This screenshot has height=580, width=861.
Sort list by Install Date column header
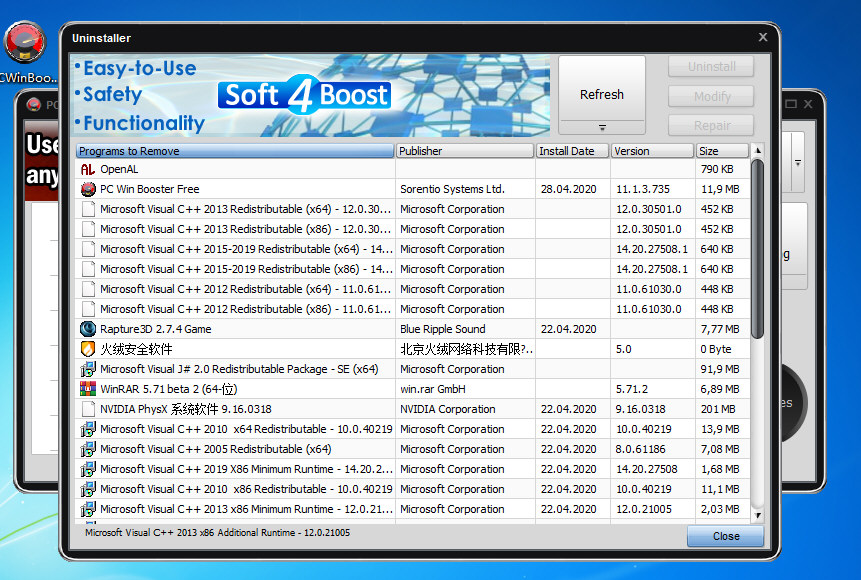tap(572, 151)
